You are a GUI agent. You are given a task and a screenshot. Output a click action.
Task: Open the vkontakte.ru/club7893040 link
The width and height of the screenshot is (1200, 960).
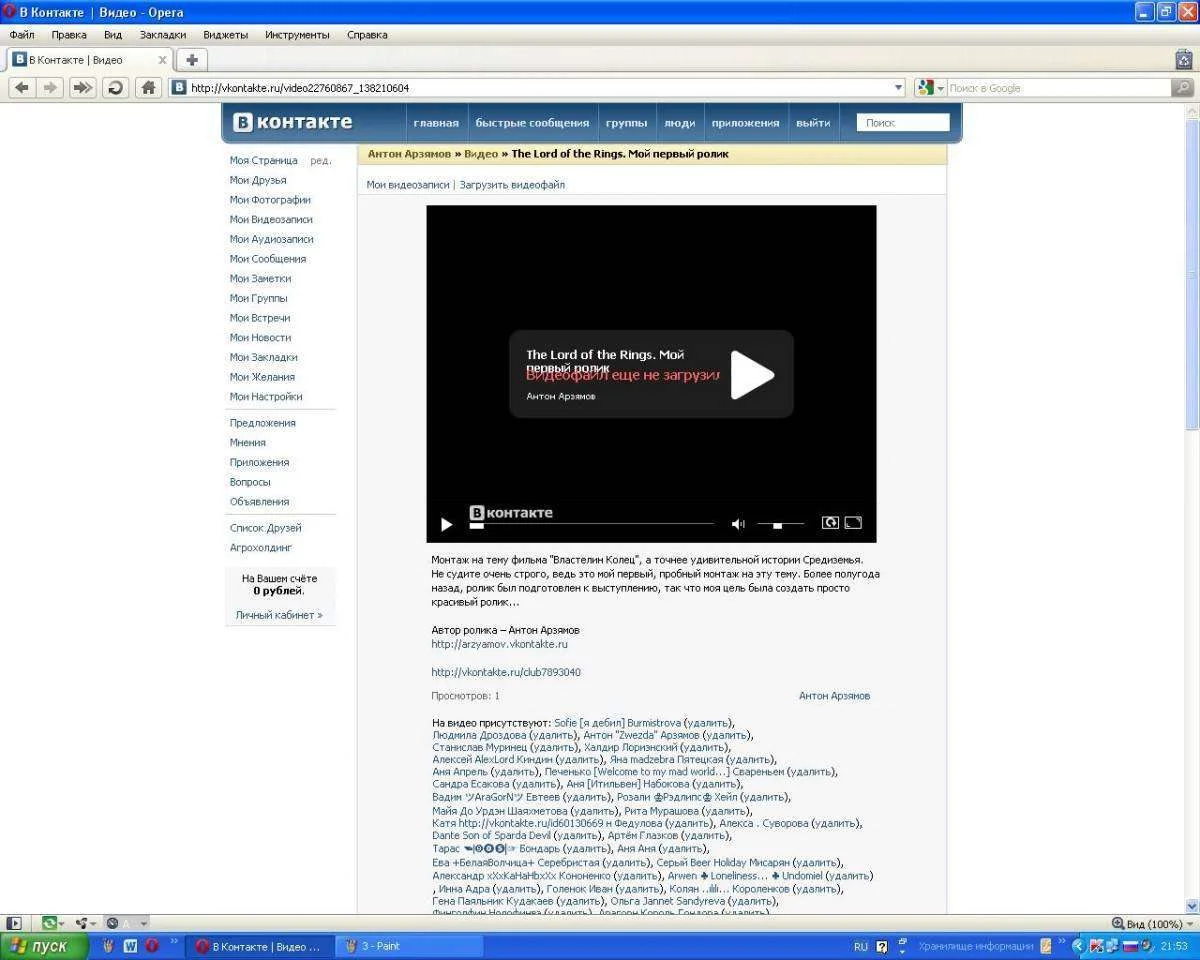click(506, 672)
